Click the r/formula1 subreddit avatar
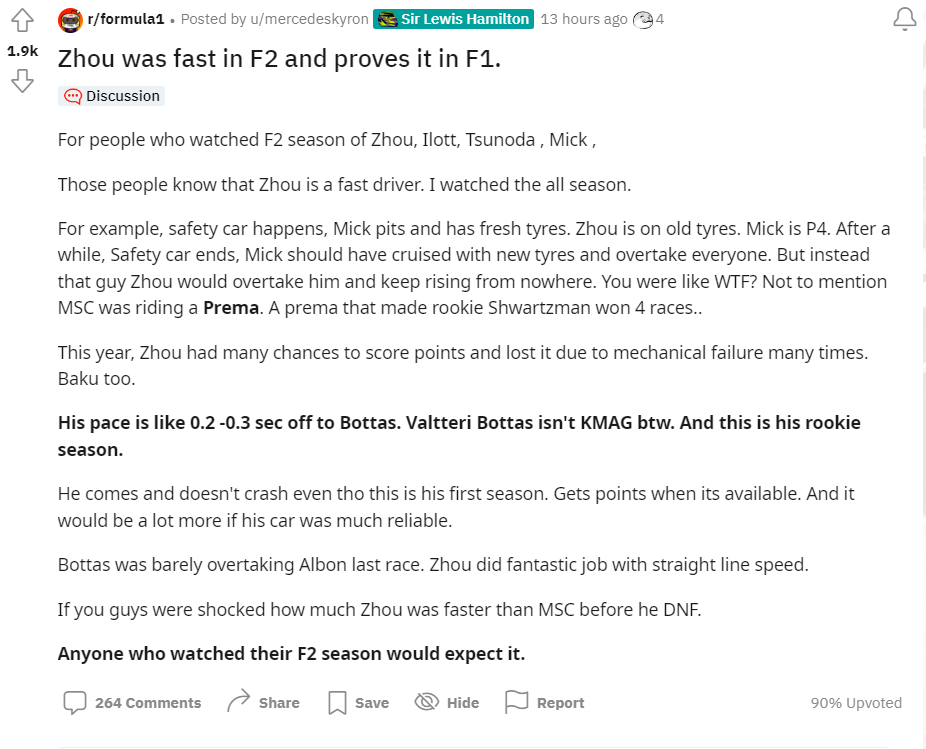 [x=70, y=20]
